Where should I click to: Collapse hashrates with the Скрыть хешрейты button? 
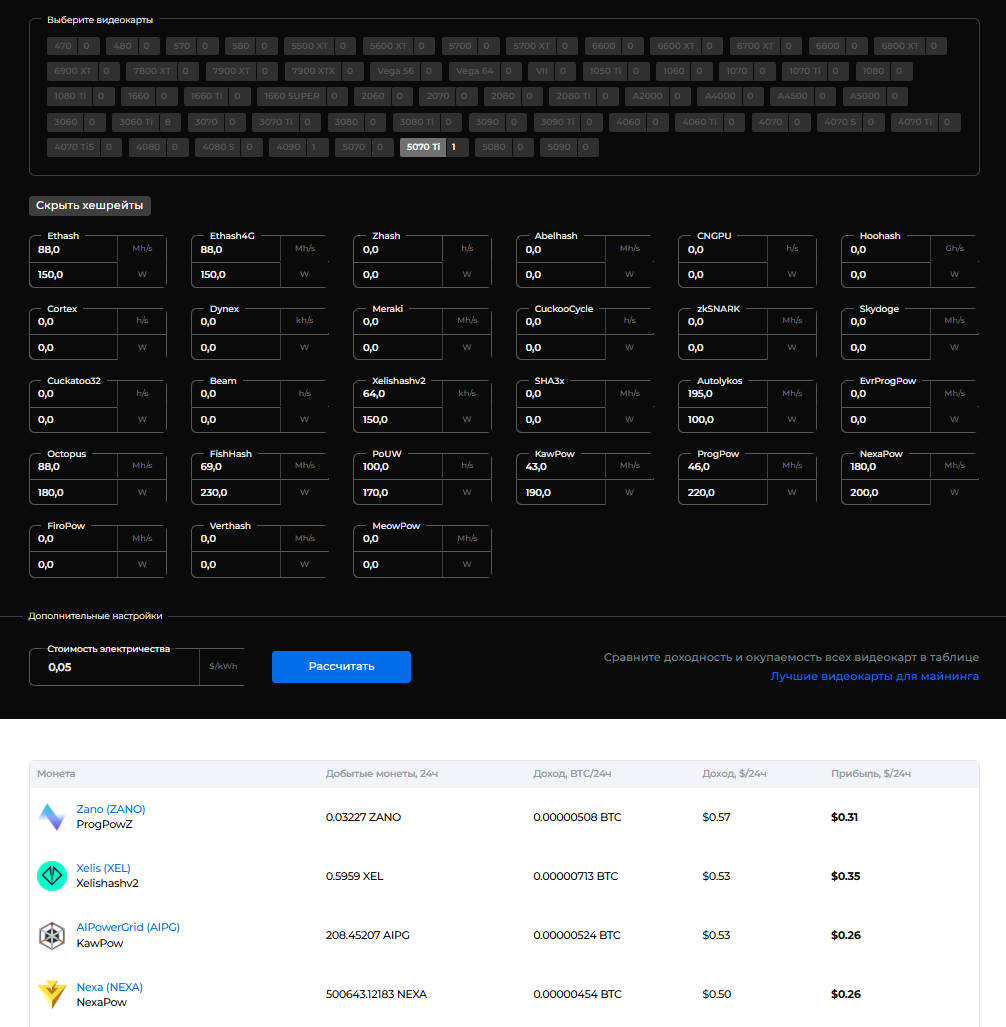[90, 206]
